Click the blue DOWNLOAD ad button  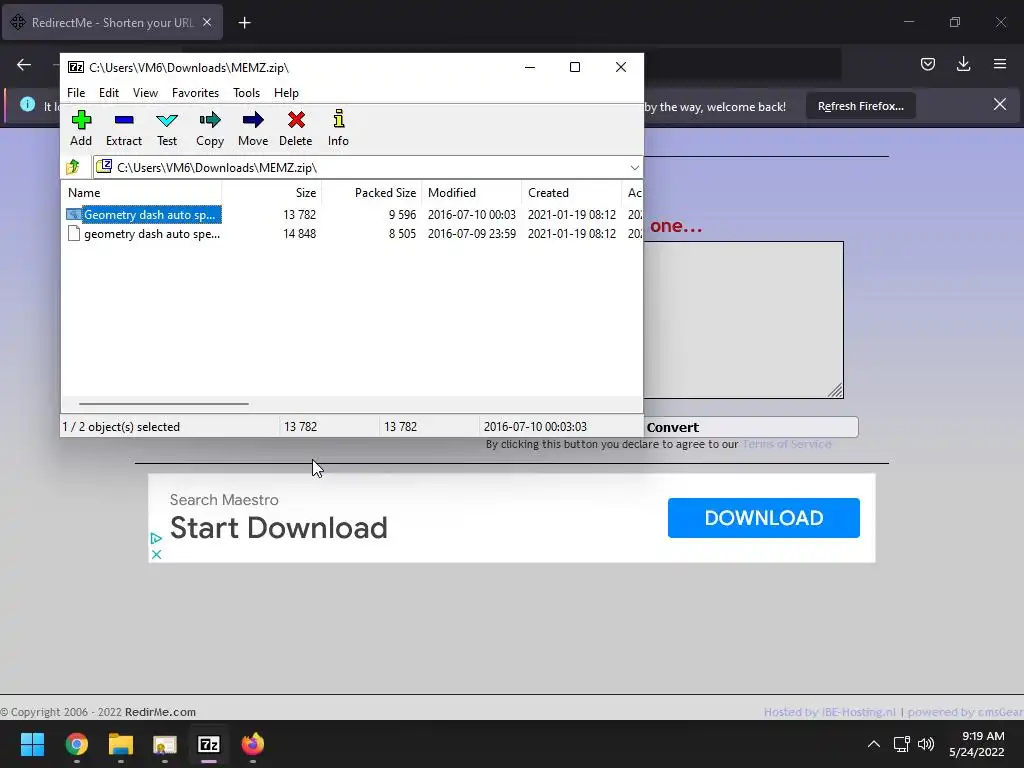click(763, 518)
